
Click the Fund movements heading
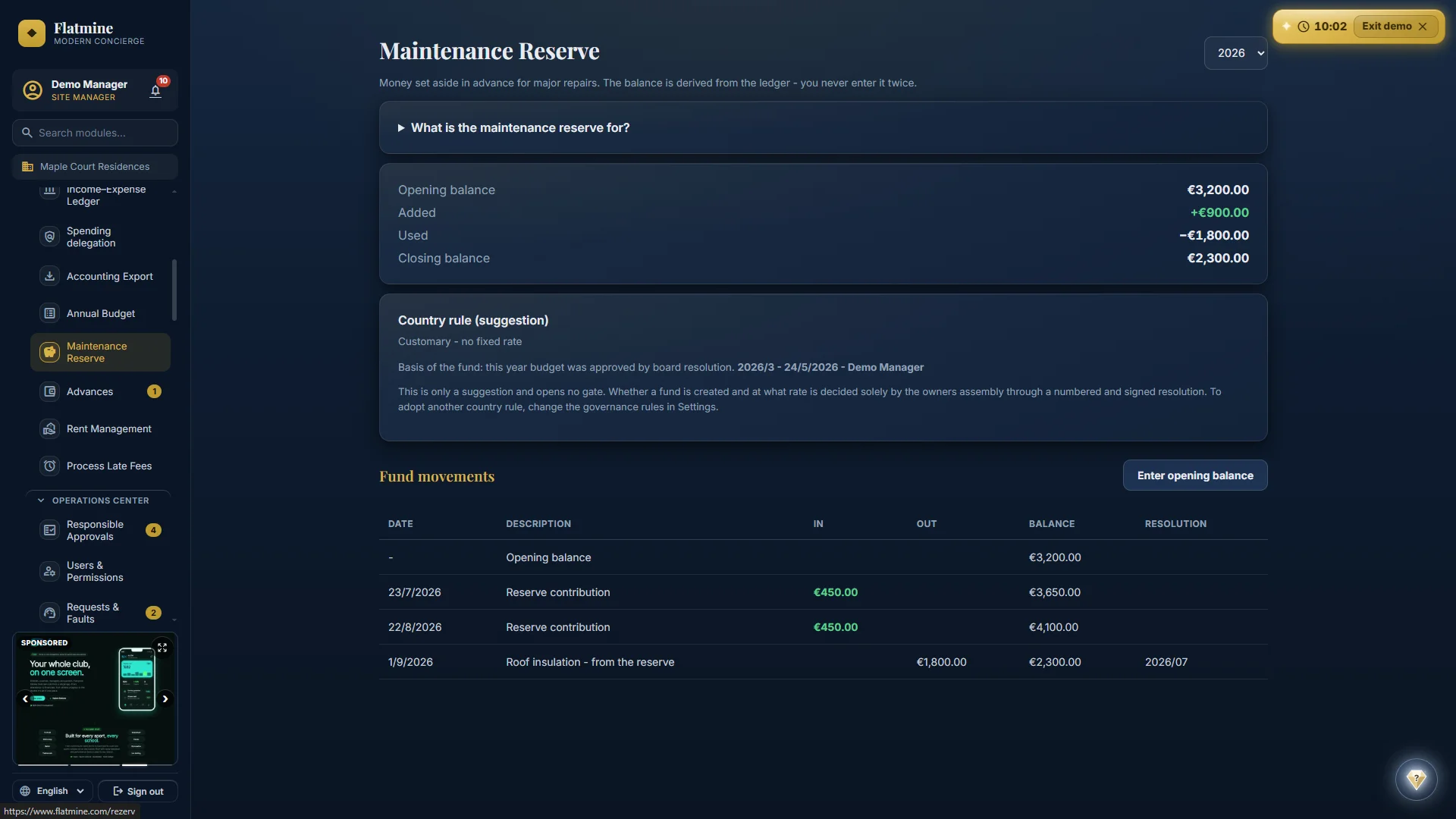(437, 476)
